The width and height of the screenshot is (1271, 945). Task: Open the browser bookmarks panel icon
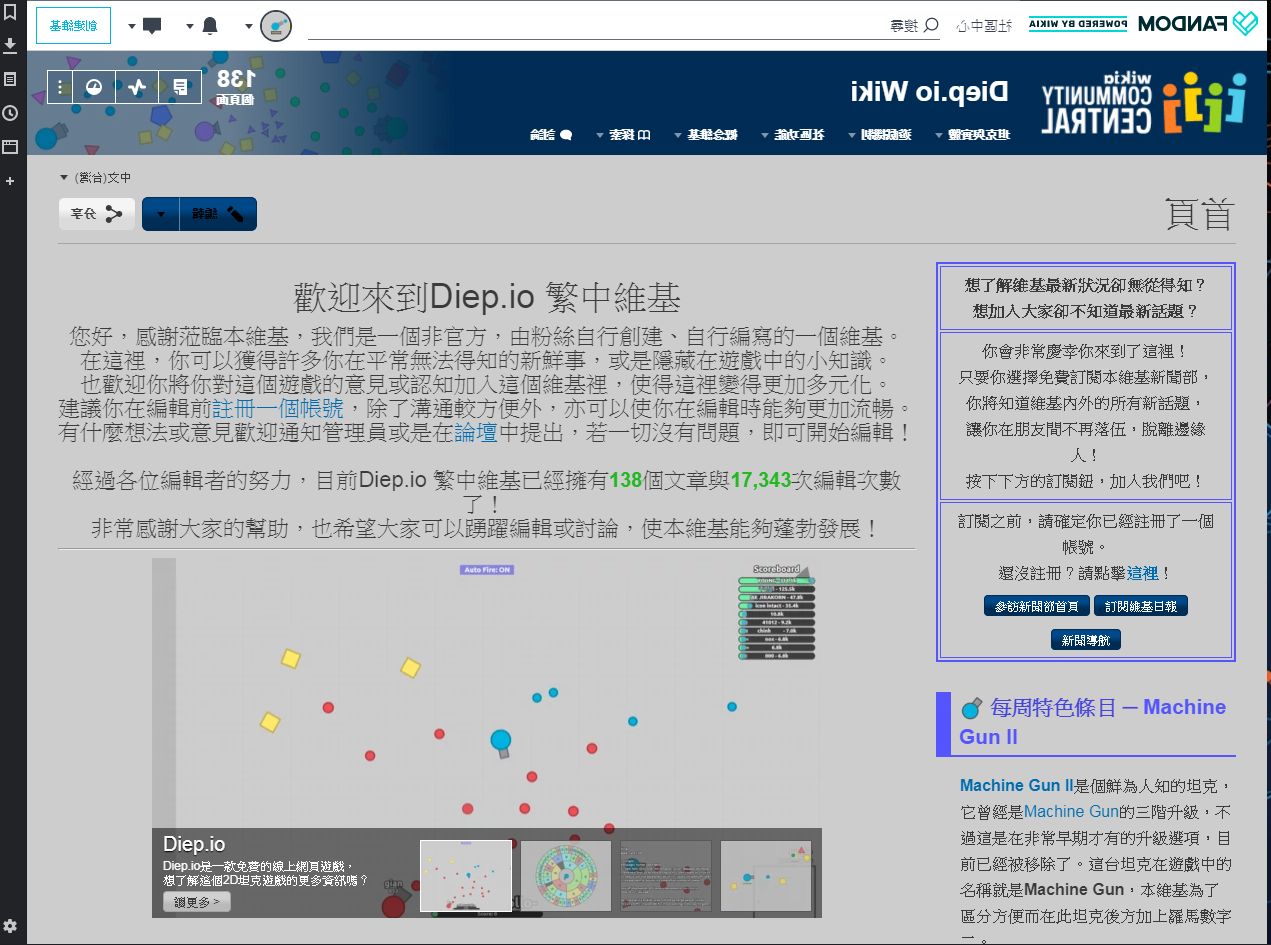10,12
